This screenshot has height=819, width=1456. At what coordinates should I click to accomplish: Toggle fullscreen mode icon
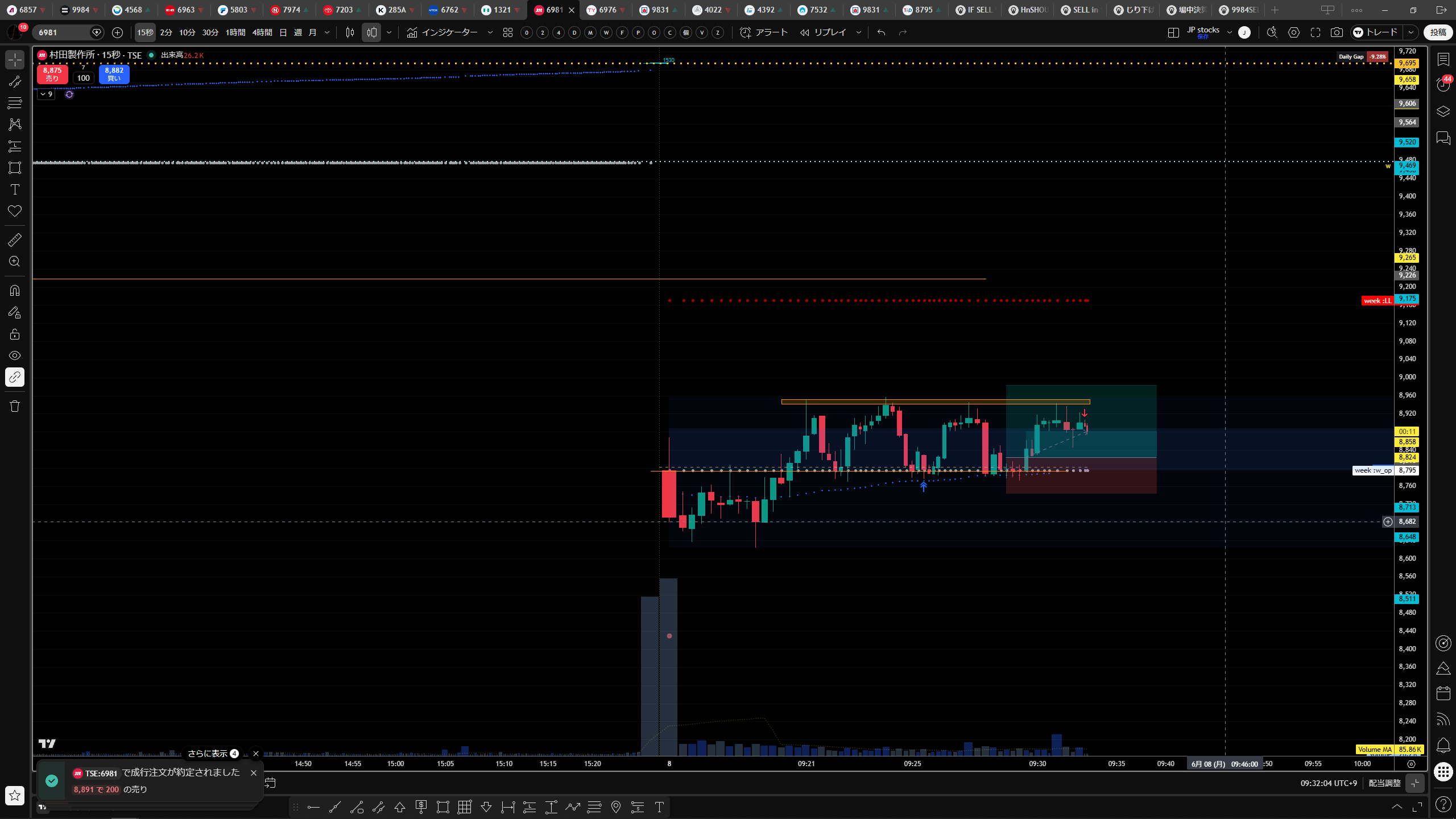1316,32
